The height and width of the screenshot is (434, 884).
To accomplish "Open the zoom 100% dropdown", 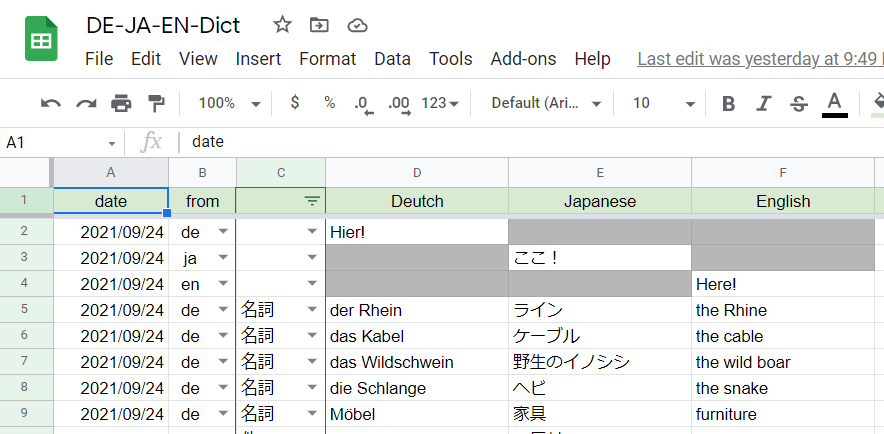I will click(x=229, y=103).
